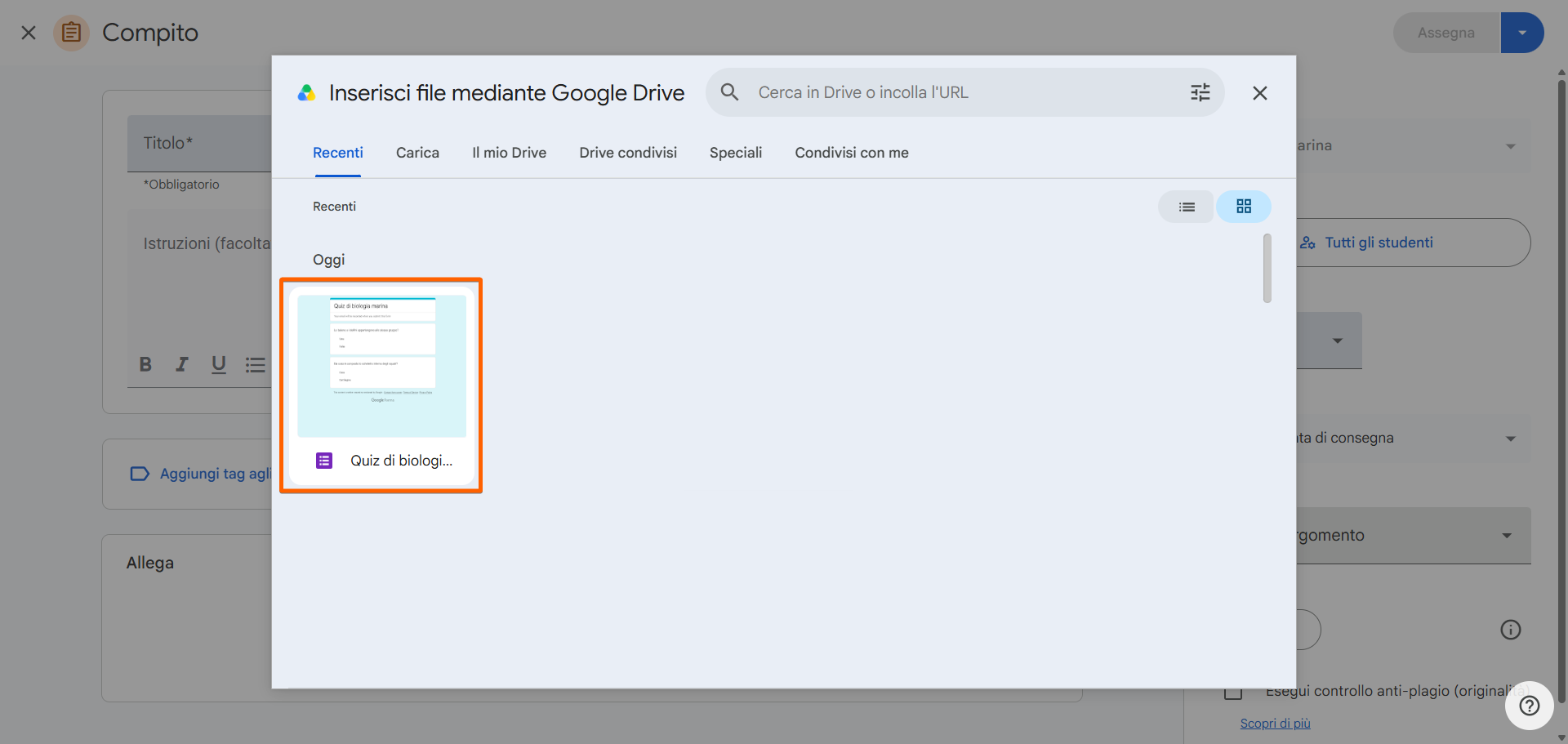This screenshot has height=744, width=1568.
Task: Click the Titolo input field
Action: 199,143
